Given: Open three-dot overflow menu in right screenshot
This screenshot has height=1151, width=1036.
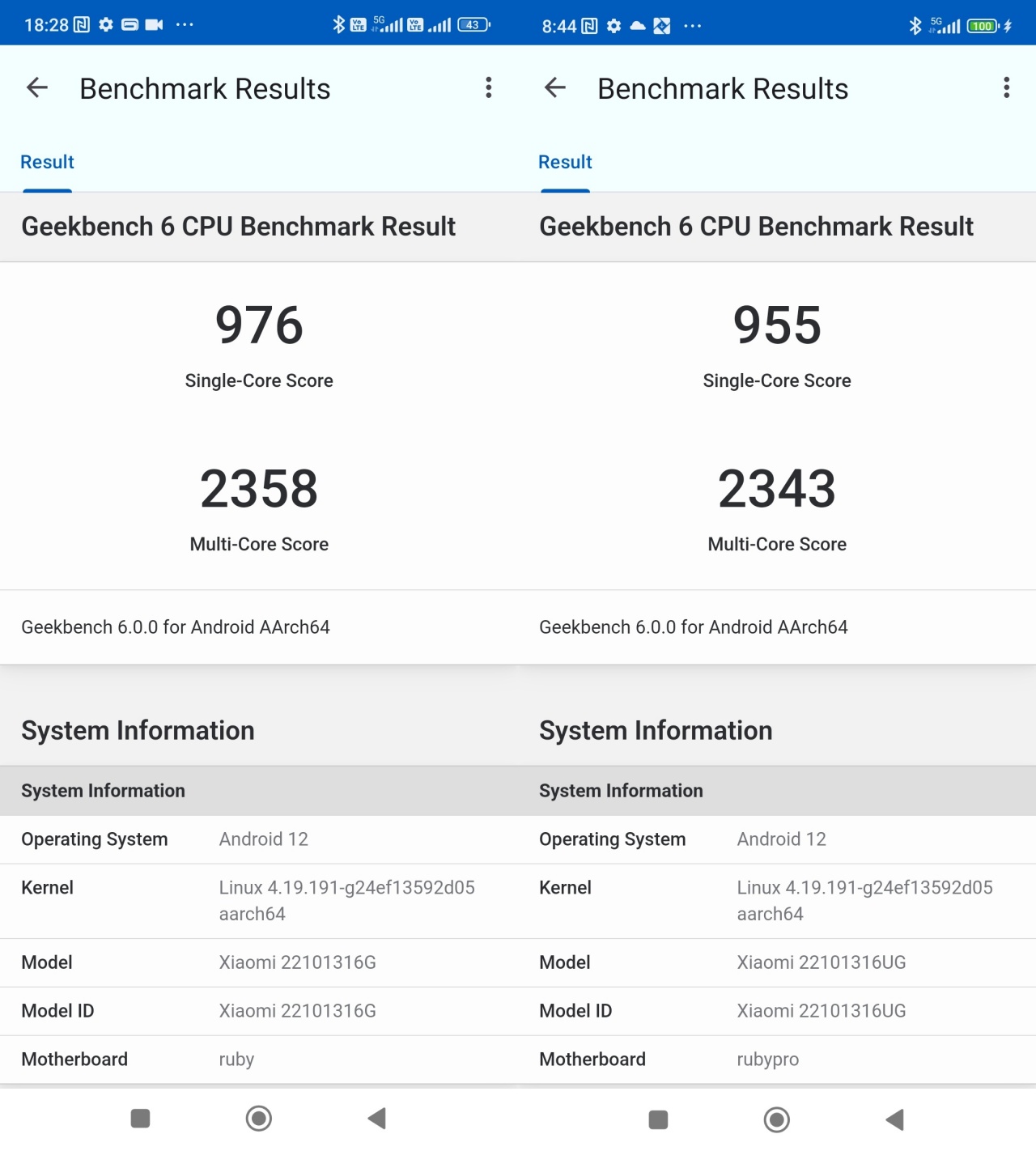Looking at the screenshot, I should pyautogui.click(x=1007, y=87).
